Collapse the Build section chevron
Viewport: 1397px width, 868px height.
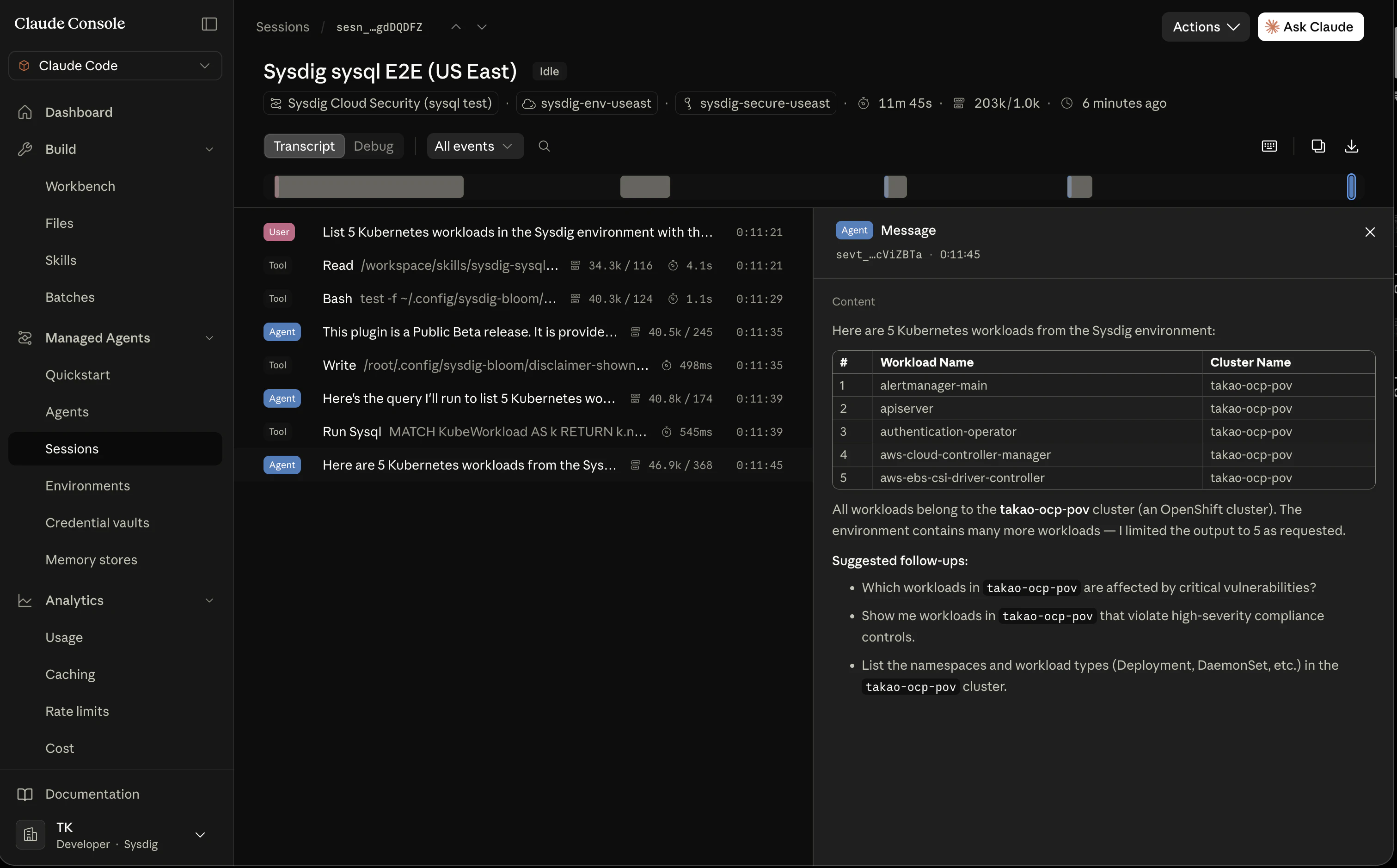click(x=209, y=149)
